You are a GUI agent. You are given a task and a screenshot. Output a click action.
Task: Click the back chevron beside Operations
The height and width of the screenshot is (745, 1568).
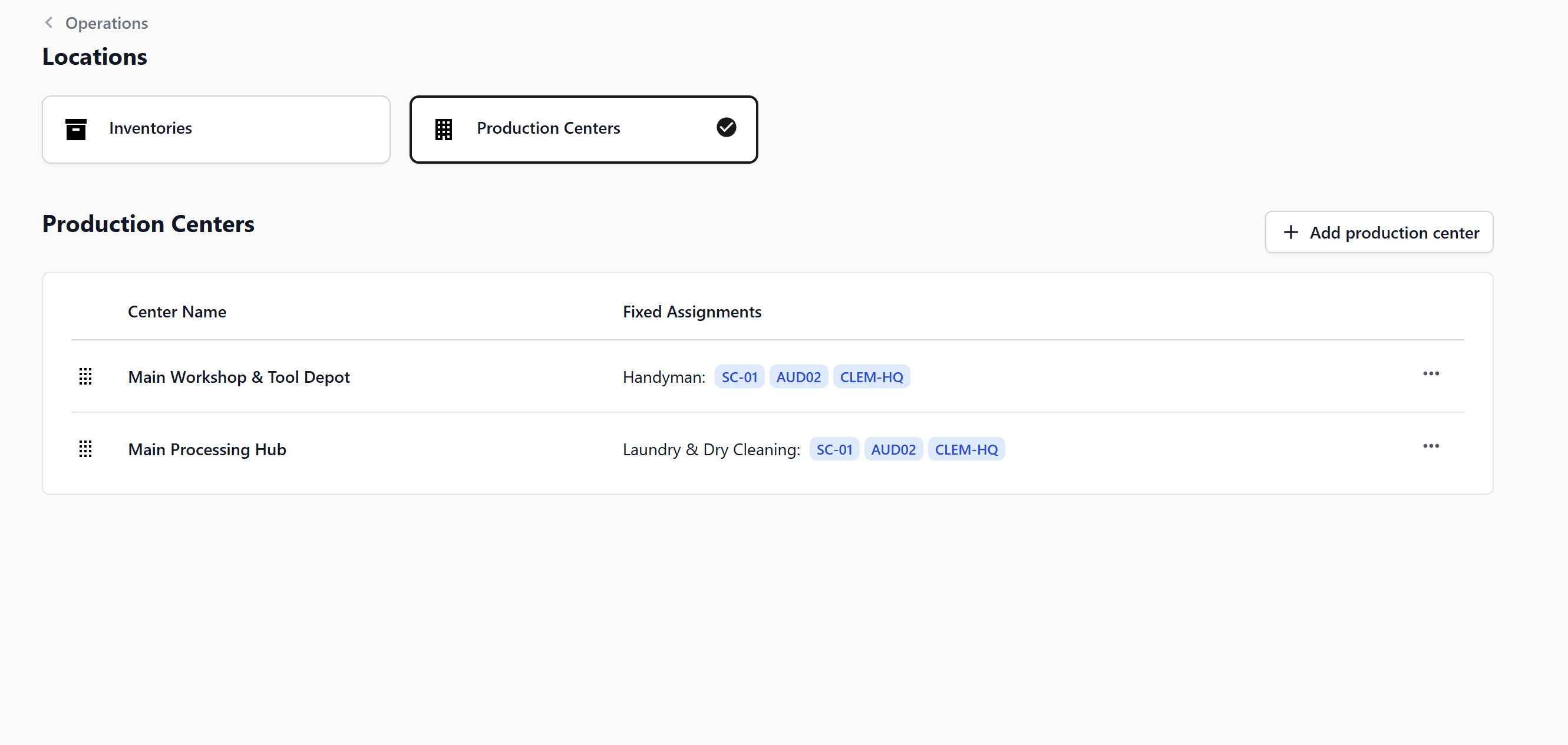[49, 22]
